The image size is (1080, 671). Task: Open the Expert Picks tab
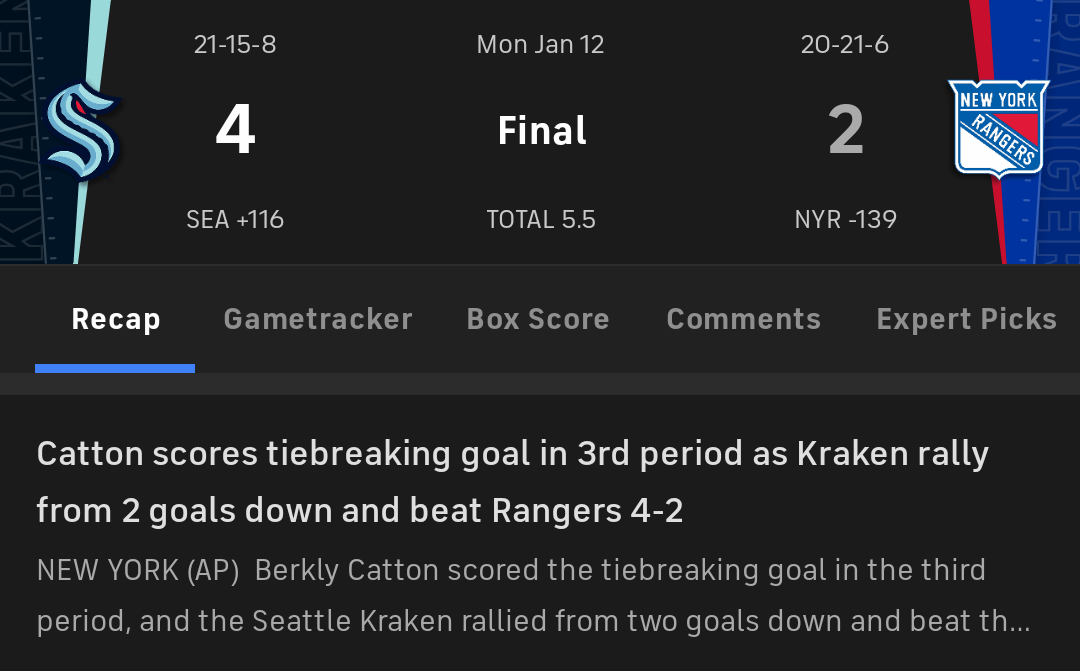tap(966, 318)
